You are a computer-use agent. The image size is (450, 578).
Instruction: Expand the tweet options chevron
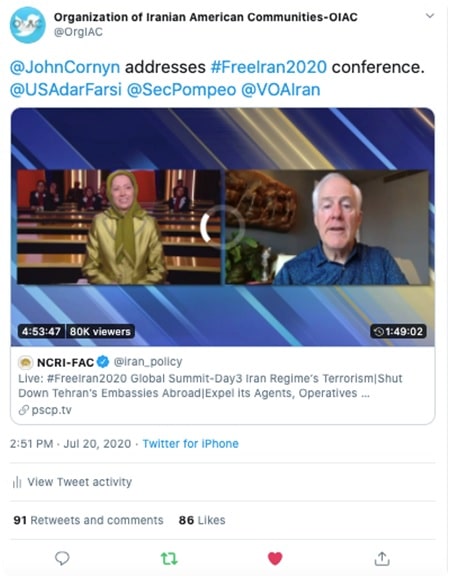click(430, 15)
